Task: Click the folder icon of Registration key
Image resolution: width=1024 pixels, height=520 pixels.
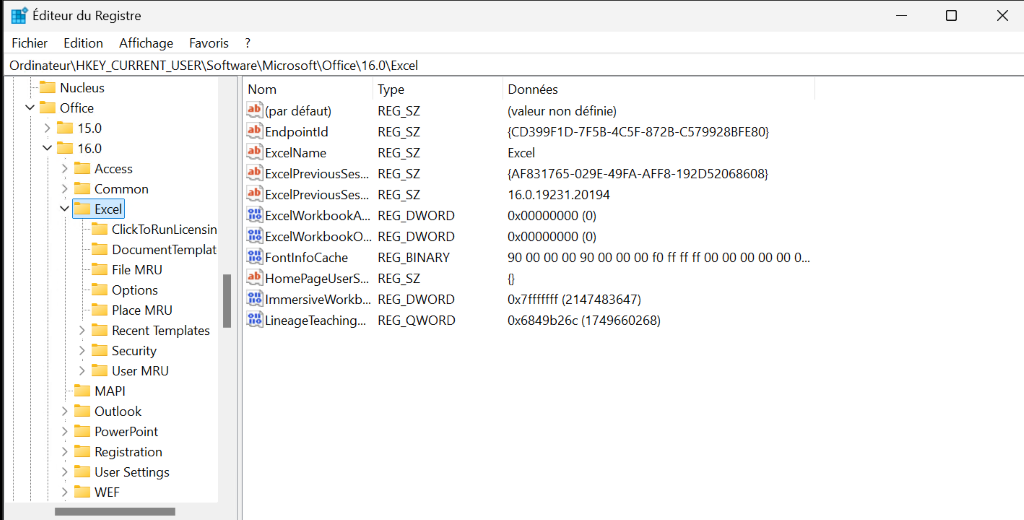Action: [82, 451]
